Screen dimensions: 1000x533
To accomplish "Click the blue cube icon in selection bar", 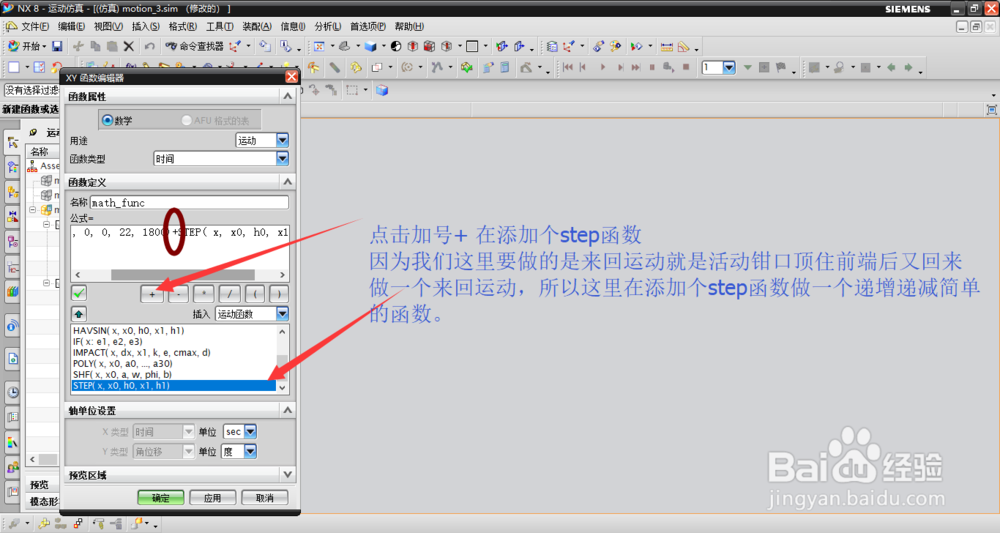I will (382, 91).
